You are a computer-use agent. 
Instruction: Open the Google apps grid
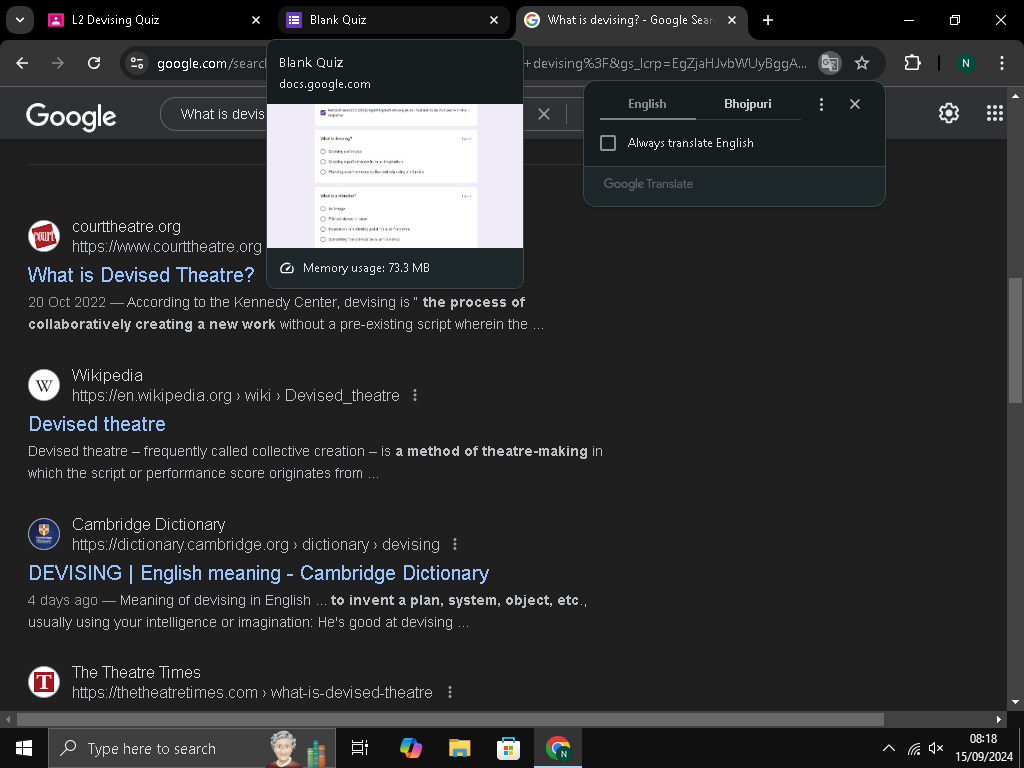(995, 113)
